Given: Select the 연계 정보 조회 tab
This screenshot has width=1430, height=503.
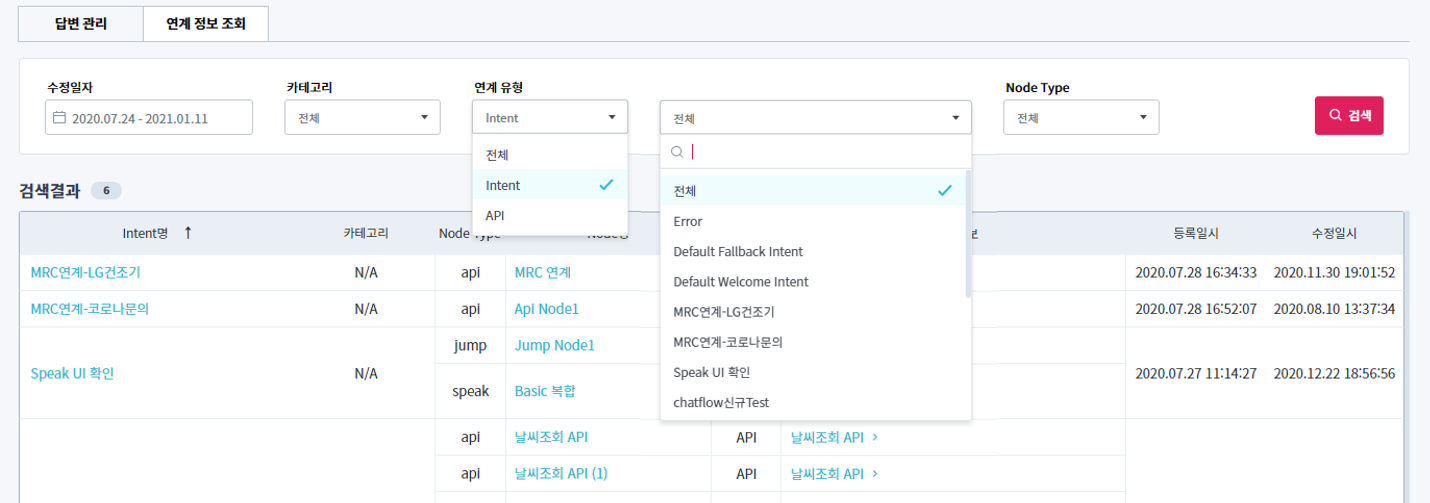Looking at the screenshot, I should pos(205,23).
